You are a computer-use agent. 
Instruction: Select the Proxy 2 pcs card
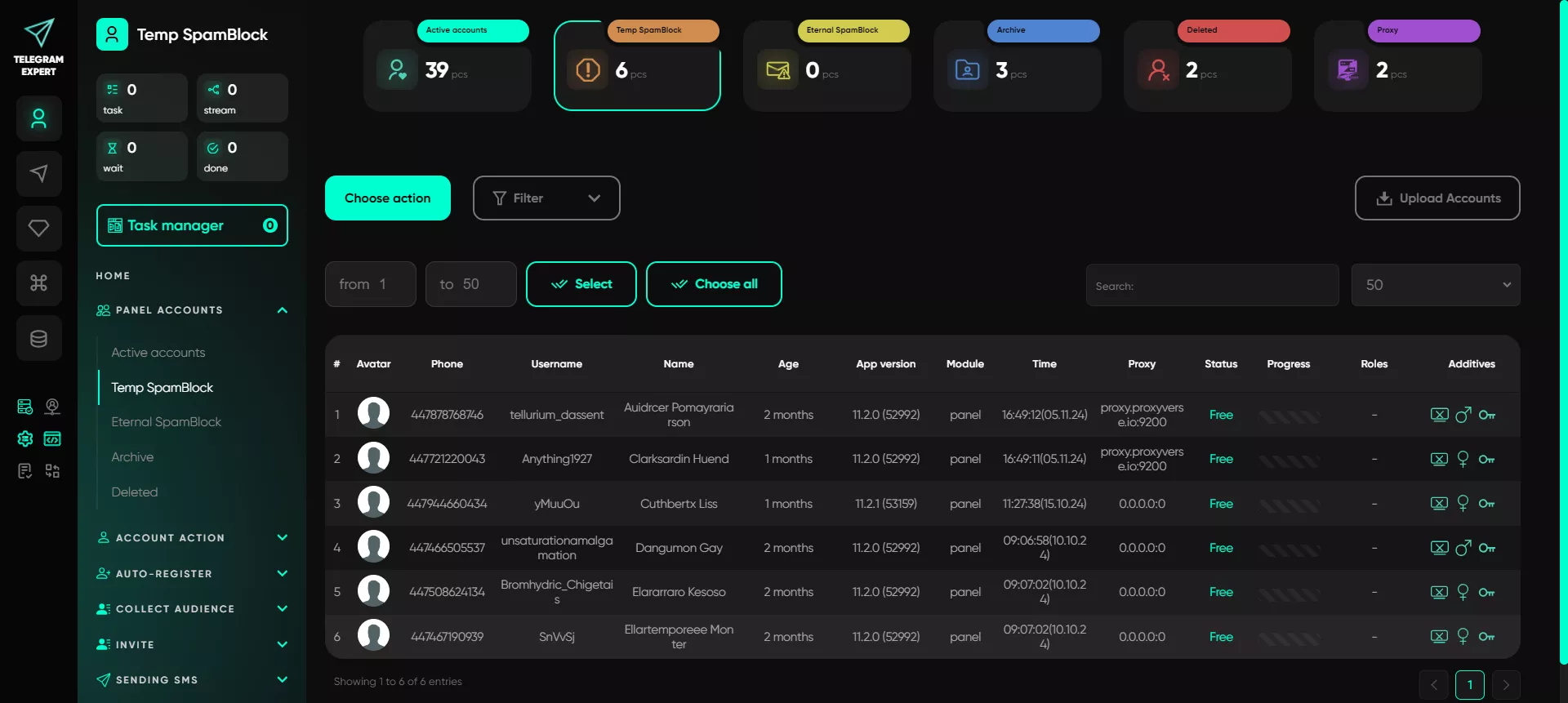pos(1398,66)
